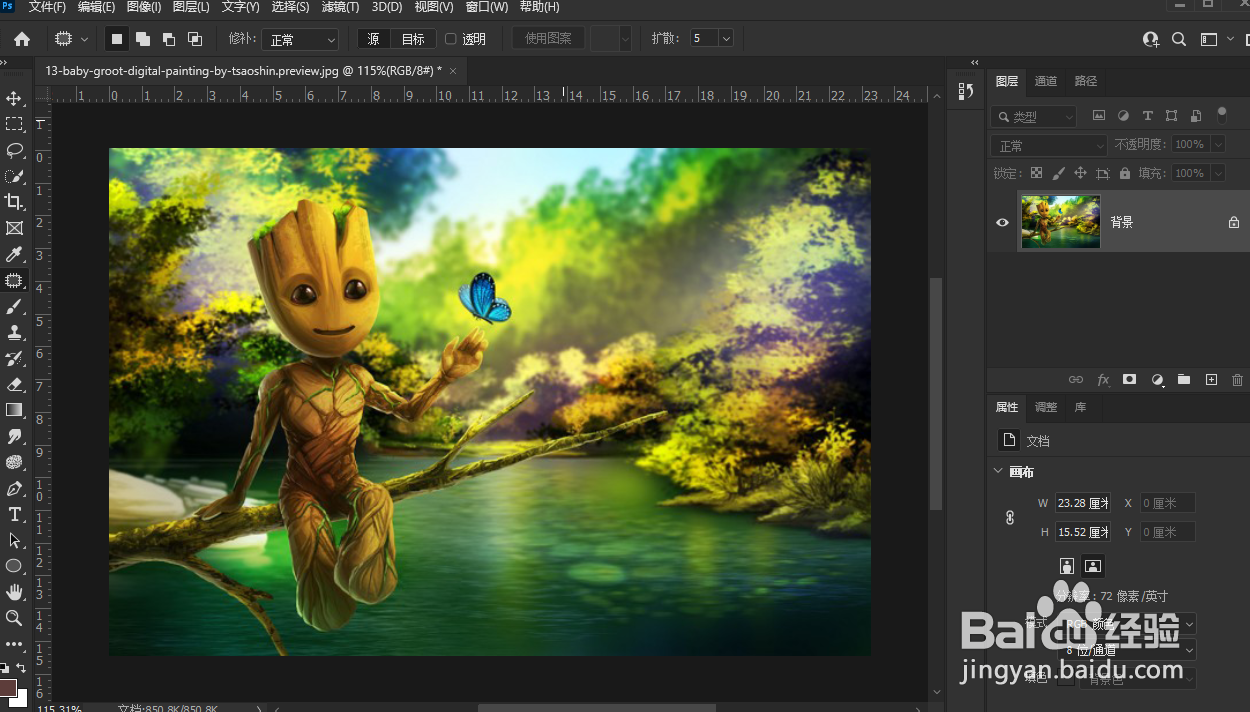Select the Path Selection tool
The image size is (1250, 712).
click(14, 540)
